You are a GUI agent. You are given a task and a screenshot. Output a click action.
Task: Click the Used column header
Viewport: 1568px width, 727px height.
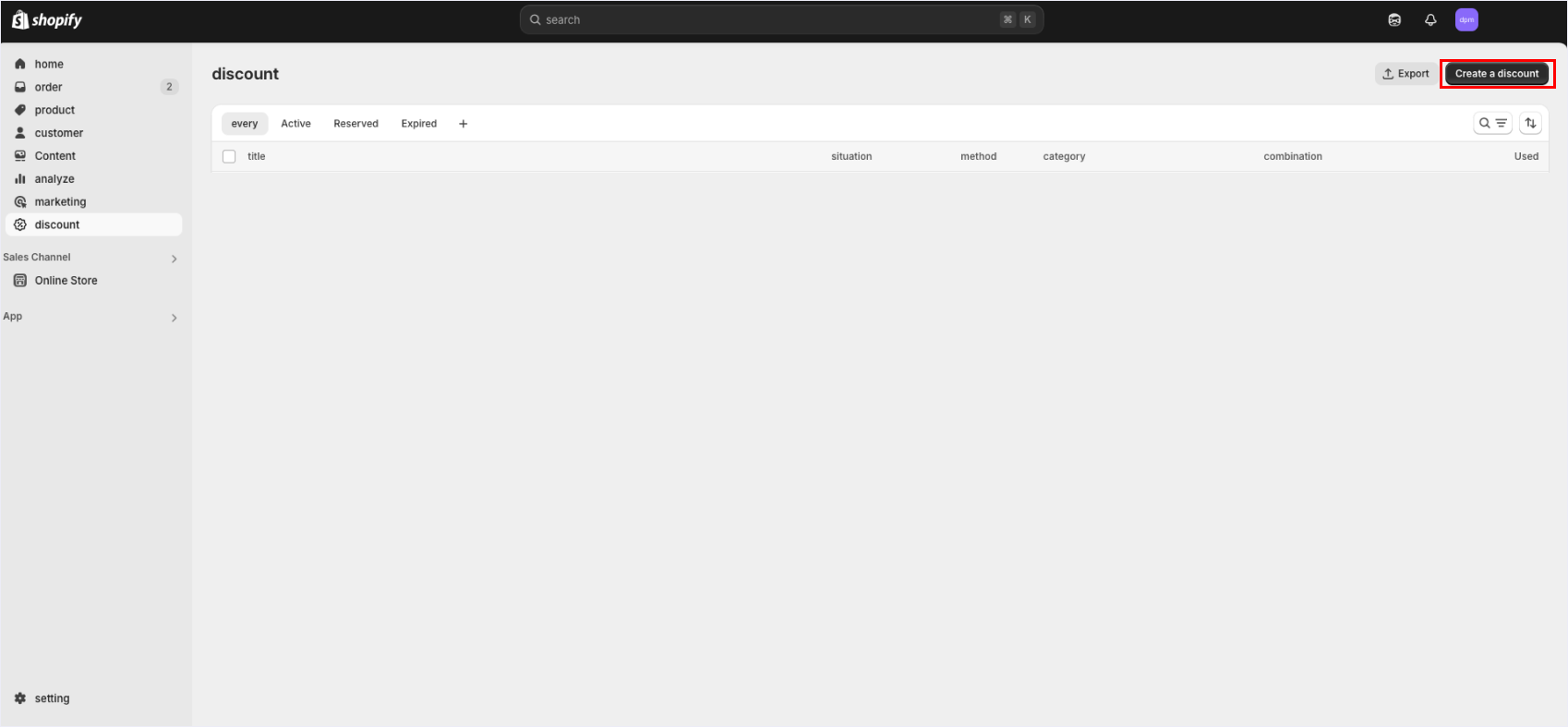tap(1526, 157)
